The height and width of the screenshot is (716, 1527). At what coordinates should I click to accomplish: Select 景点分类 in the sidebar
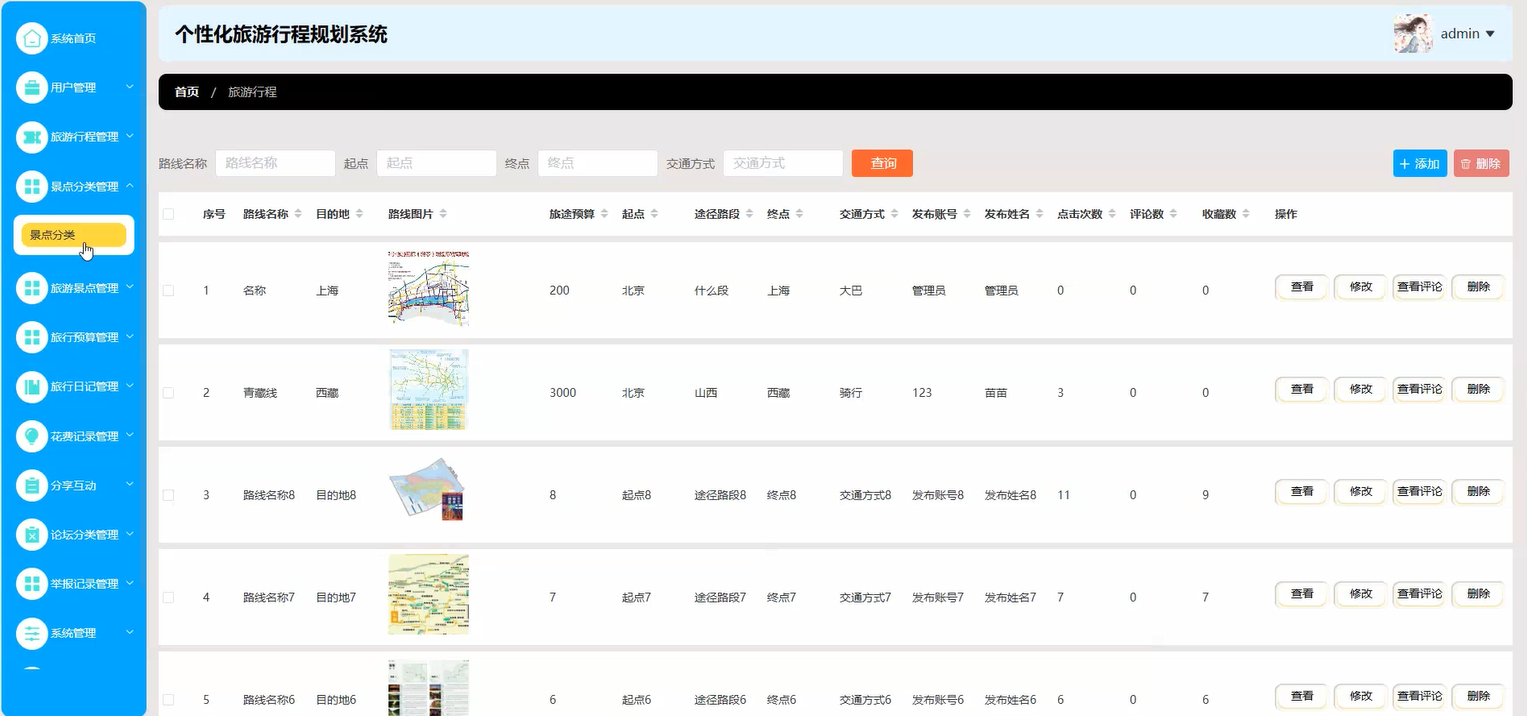pyautogui.click(x=74, y=235)
